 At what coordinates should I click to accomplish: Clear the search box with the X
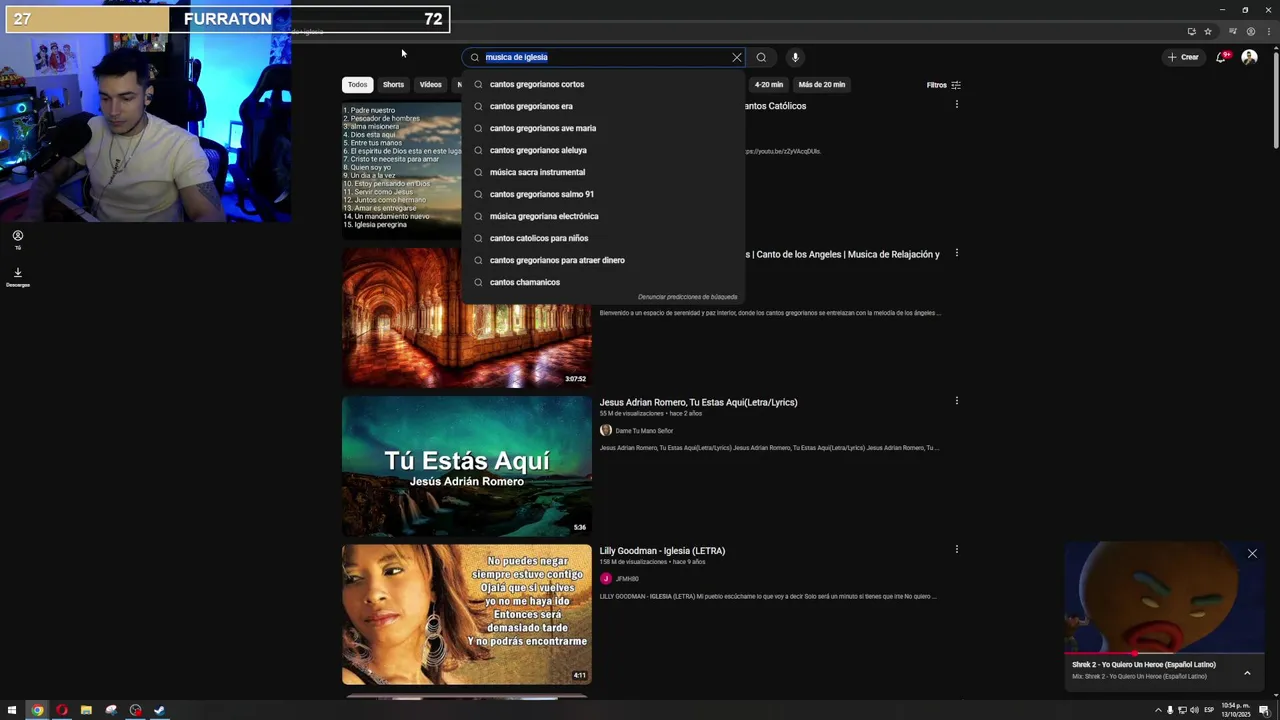pyautogui.click(x=737, y=57)
